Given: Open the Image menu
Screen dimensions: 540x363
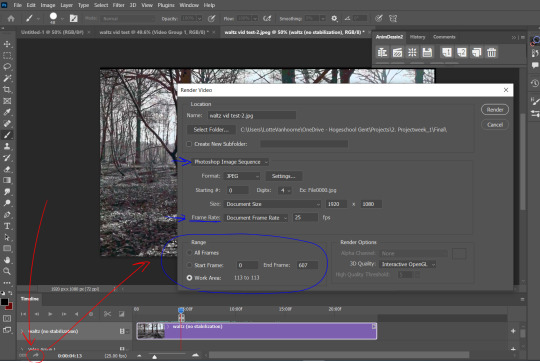Looking at the screenshot, I should coord(48,5).
